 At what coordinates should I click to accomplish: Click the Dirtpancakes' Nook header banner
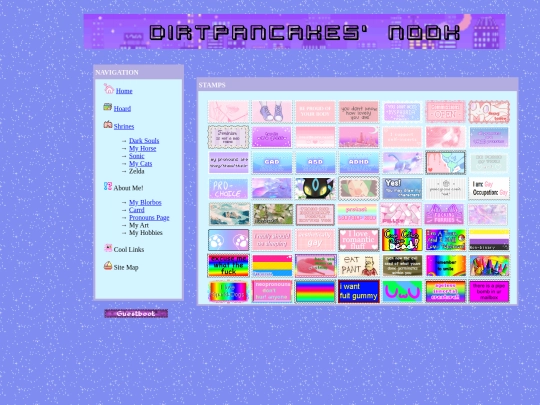point(294,32)
